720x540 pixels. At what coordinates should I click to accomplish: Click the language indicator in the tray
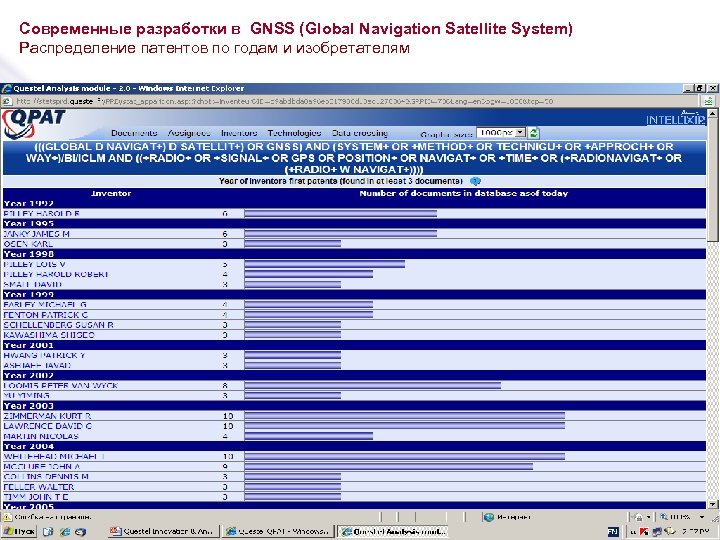pyautogui.click(x=613, y=532)
